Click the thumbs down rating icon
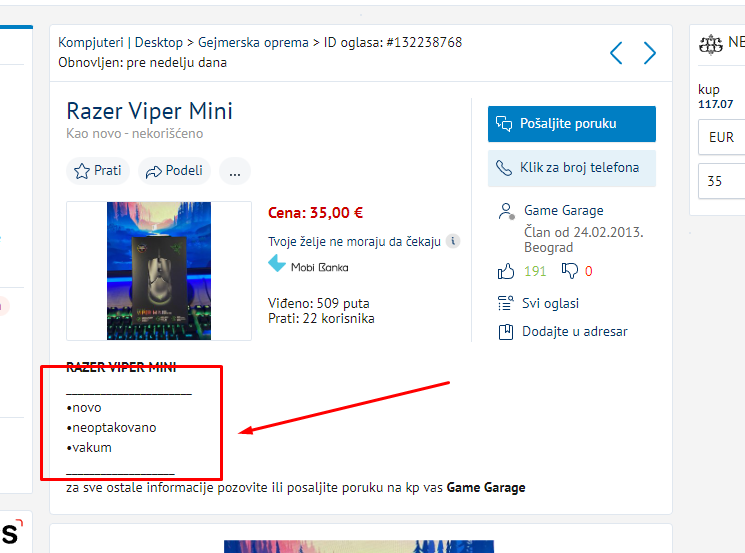 569,271
